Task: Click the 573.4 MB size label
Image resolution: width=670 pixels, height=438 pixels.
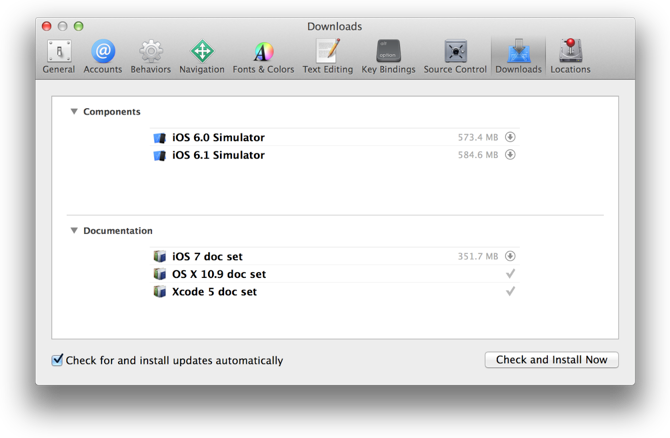Action: pyautogui.click(x=478, y=138)
